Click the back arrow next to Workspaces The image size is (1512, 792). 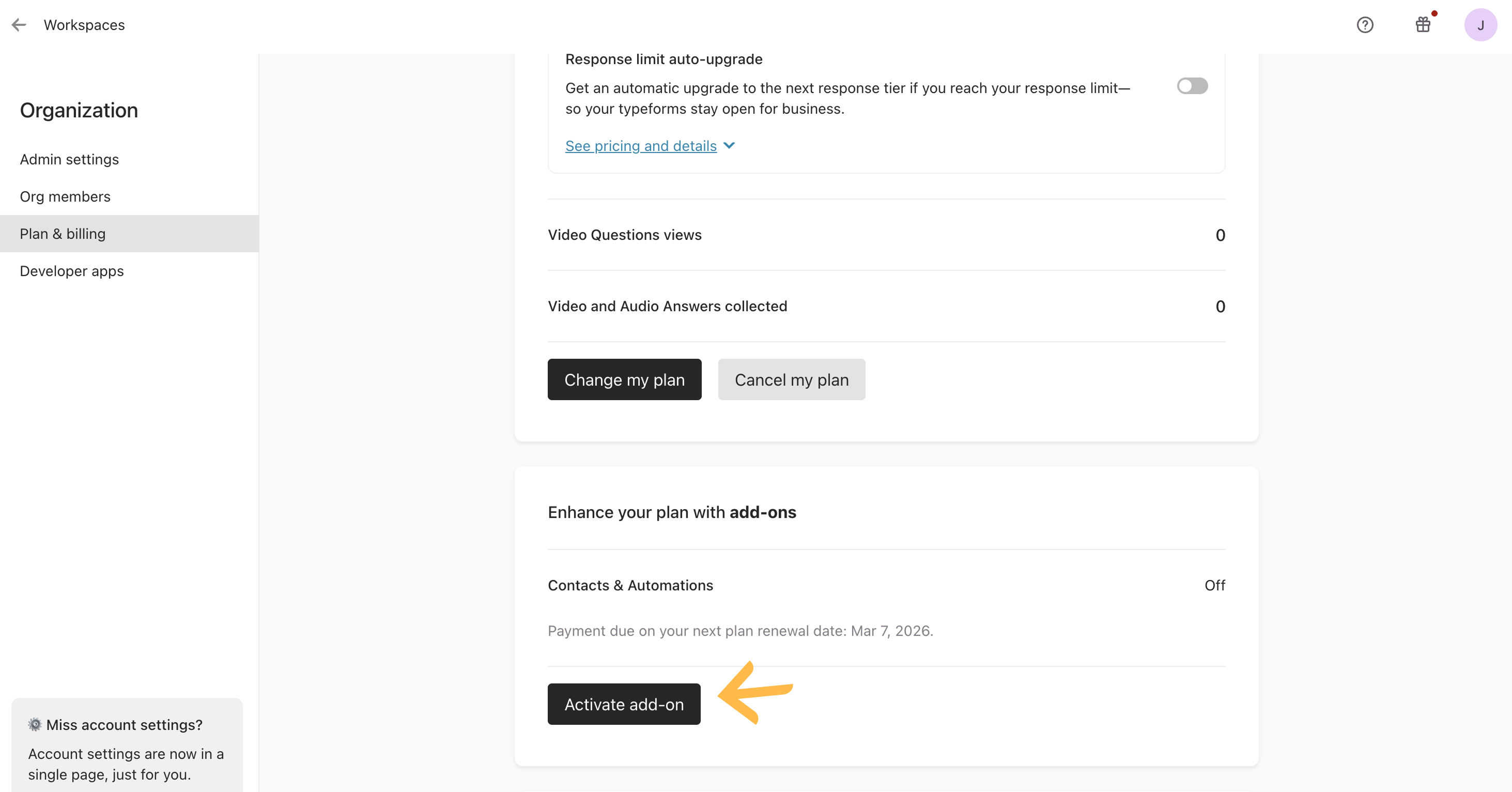click(19, 25)
